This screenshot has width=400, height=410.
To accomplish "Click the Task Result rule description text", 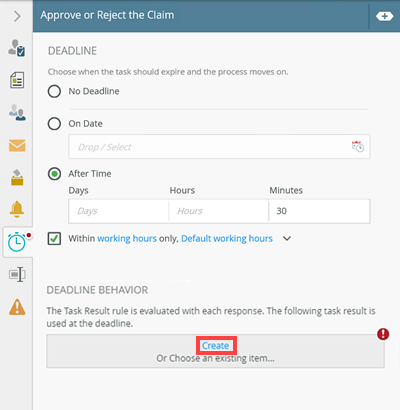I will click(211, 317).
